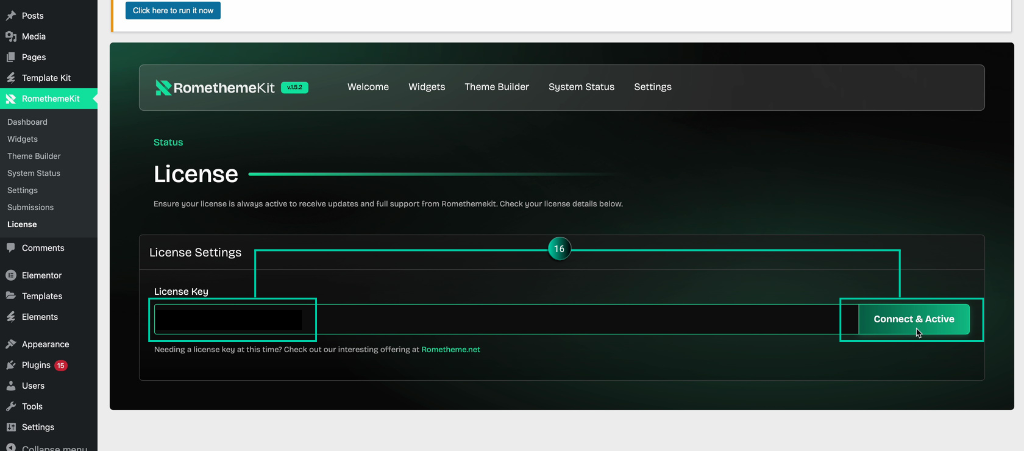Click the Comments bubble icon
Screen dimensions: 1024x451
click(10, 248)
